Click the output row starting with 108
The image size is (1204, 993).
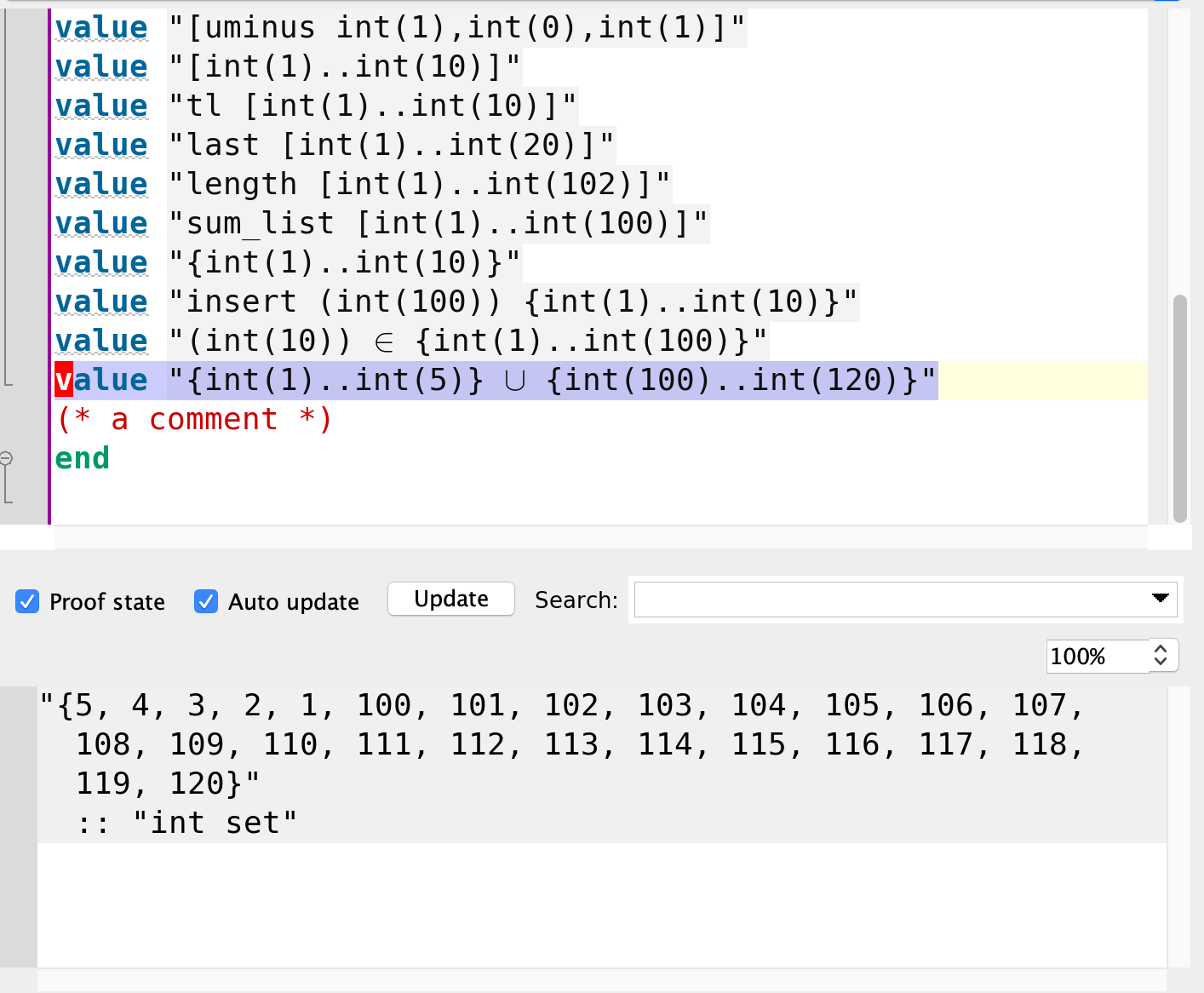579,745
